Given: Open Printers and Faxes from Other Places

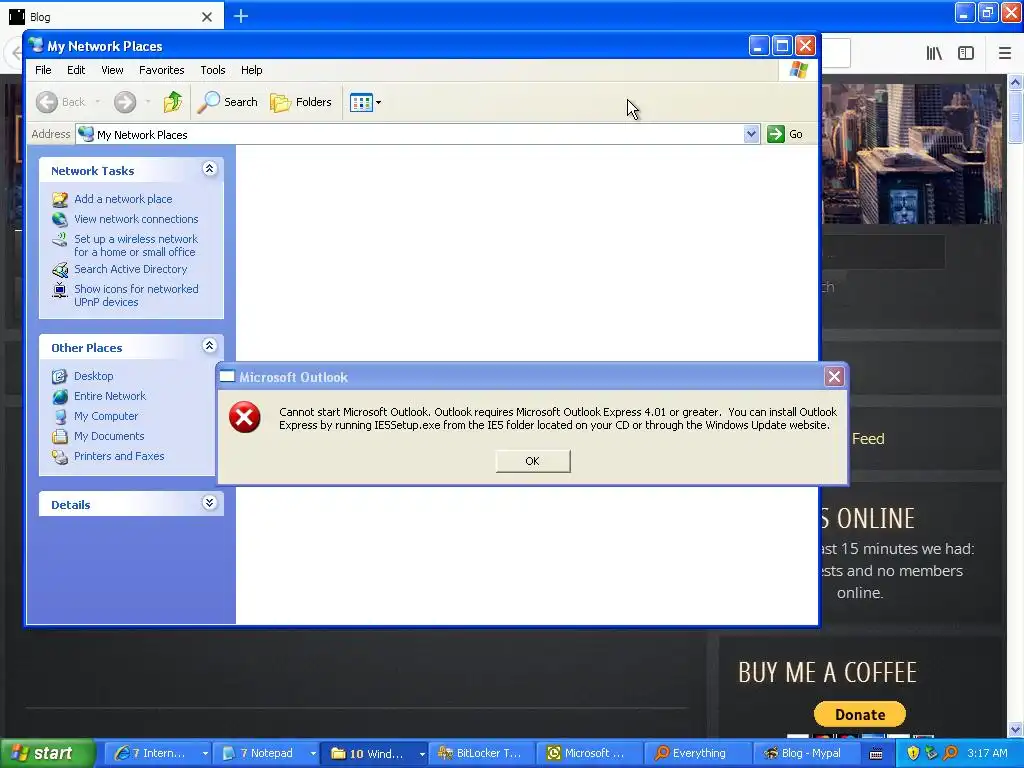Looking at the screenshot, I should pyautogui.click(x=119, y=456).
